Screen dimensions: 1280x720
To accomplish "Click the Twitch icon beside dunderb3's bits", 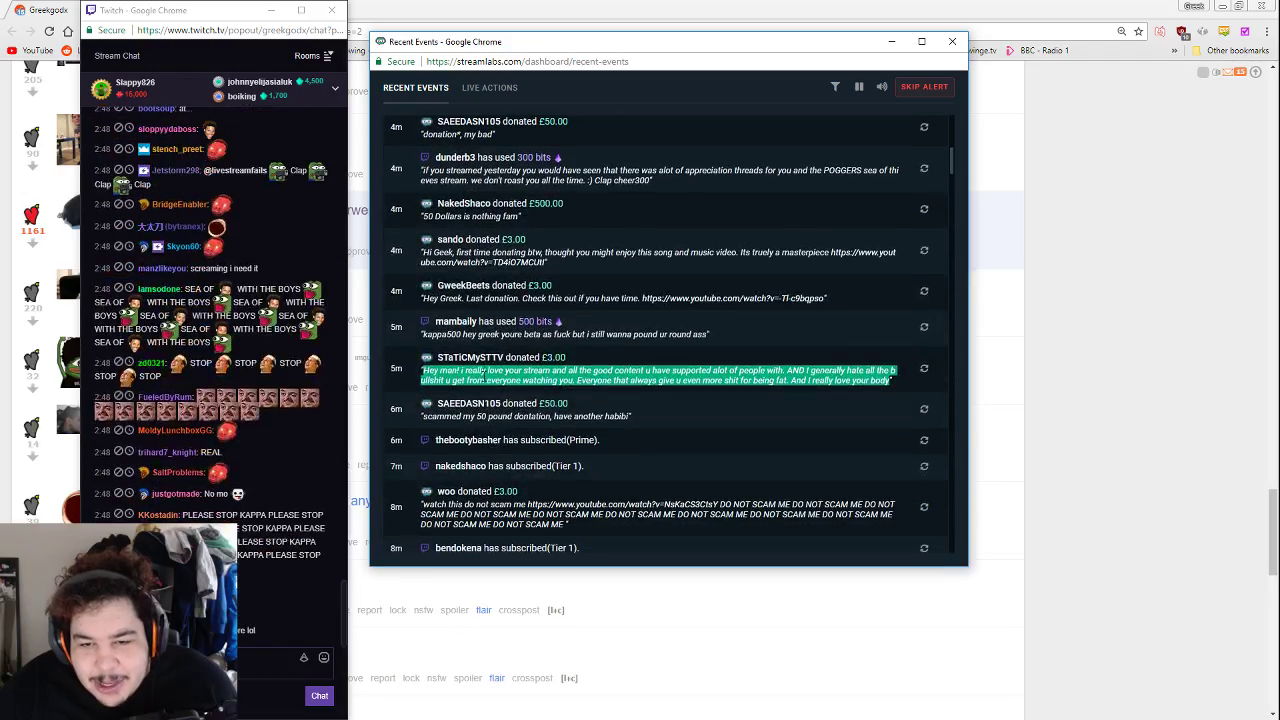I will 425,157.
